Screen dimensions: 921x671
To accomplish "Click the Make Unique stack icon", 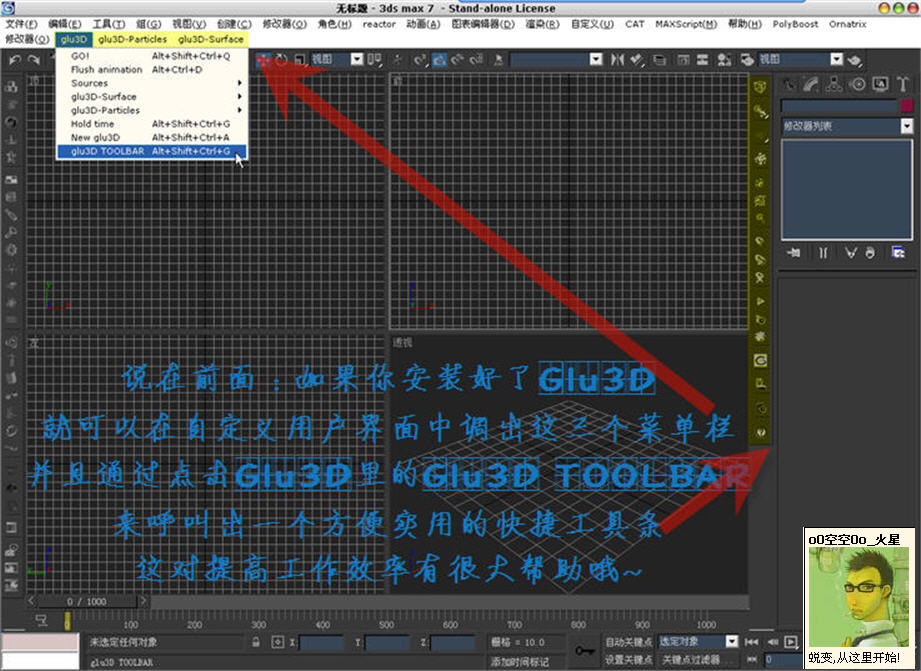I will point(850,253).
